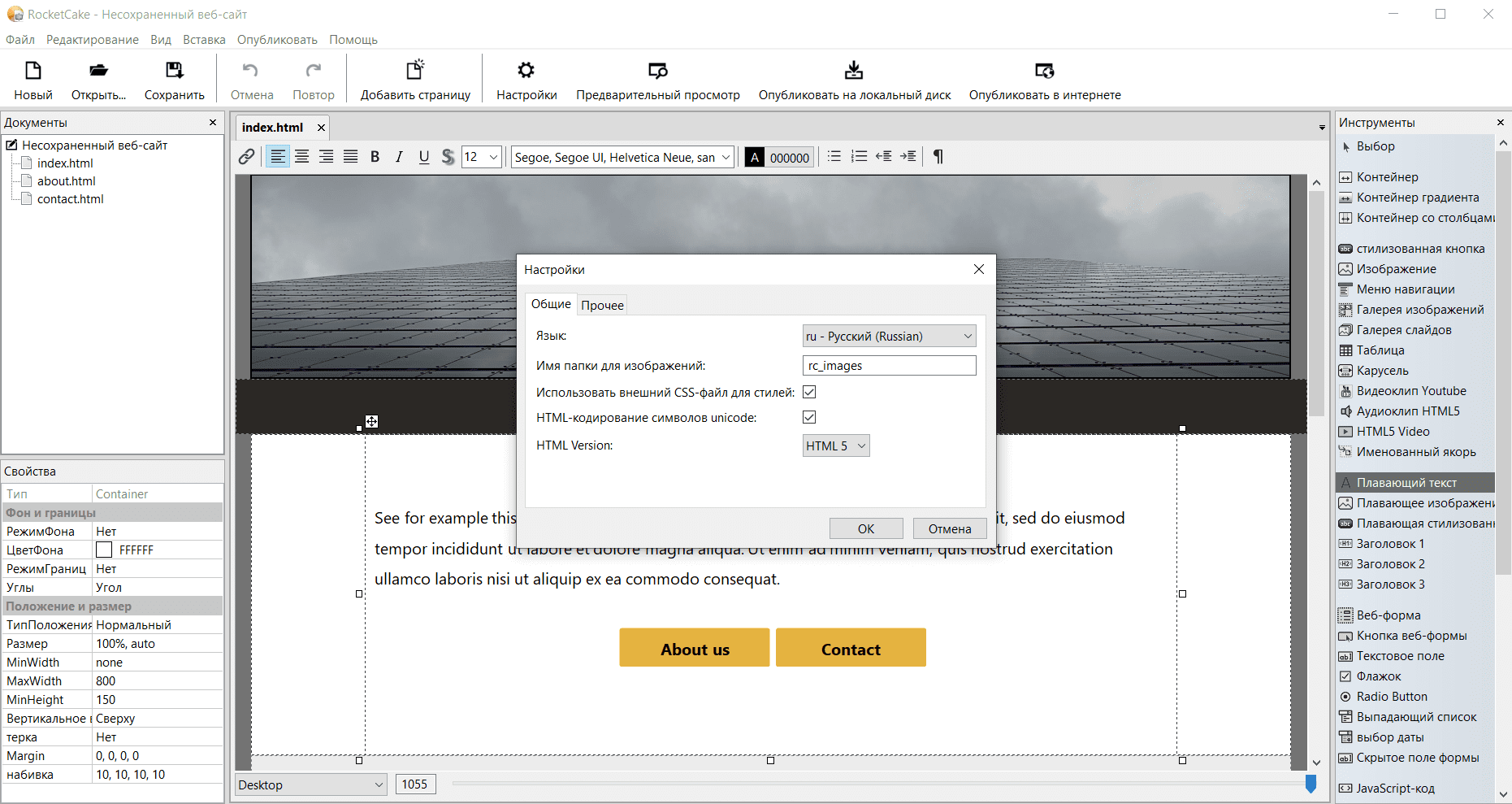Toggle italic formatting
Image resolution: width=1512 pixels, height=804 pixels.
[399, 157]
